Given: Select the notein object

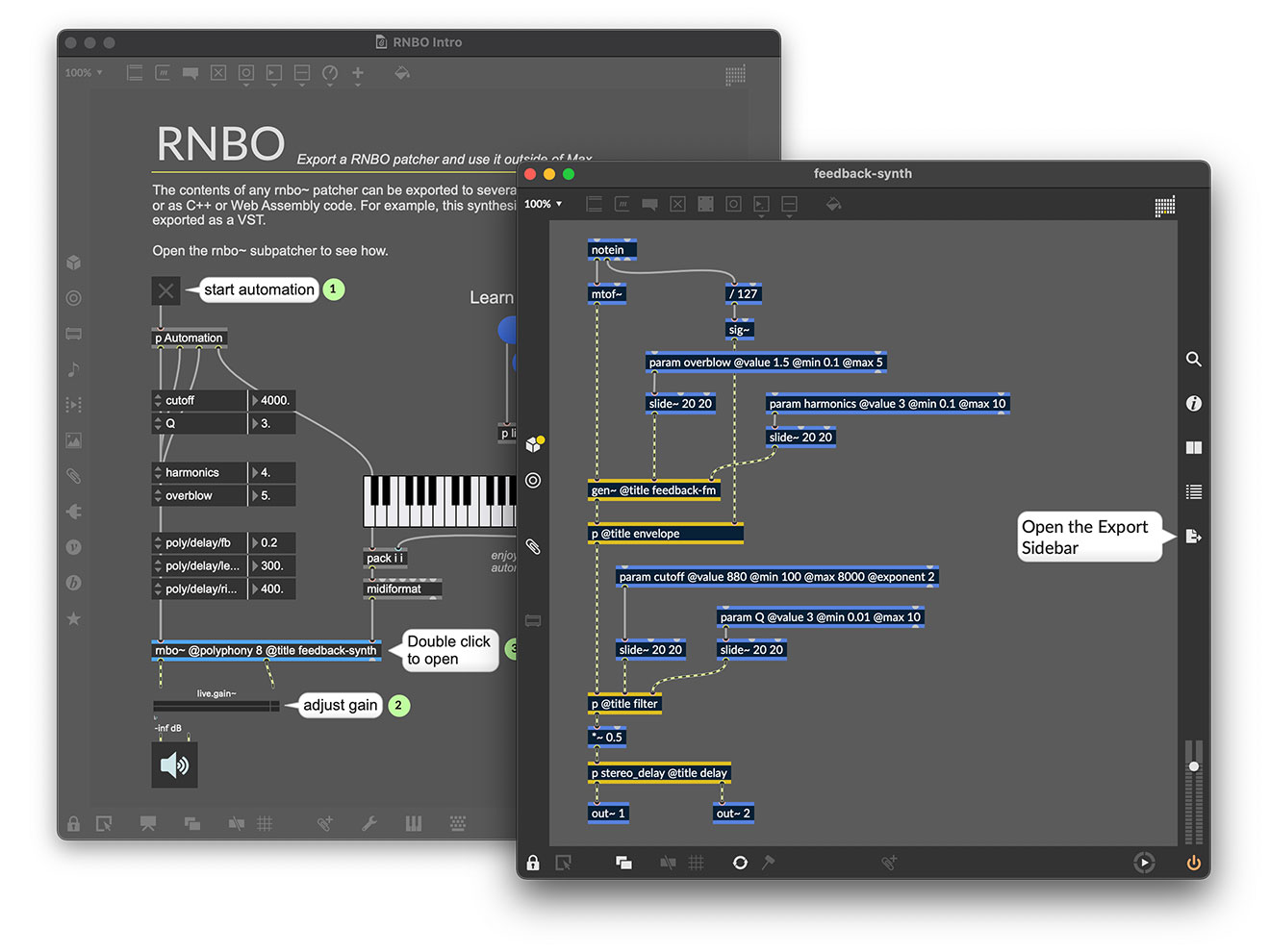Looking at the screenshot, I should click(x=612, y=249).
